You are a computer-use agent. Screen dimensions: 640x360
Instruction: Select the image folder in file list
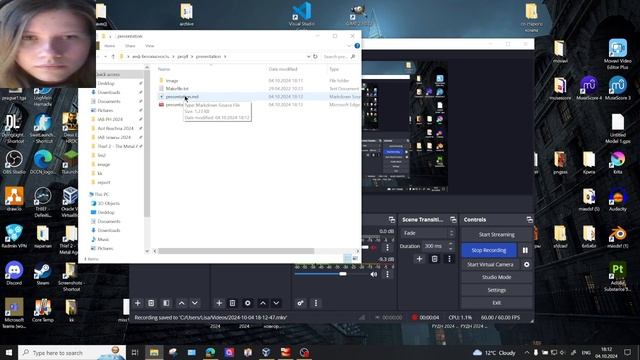click(x=172, y=80)
